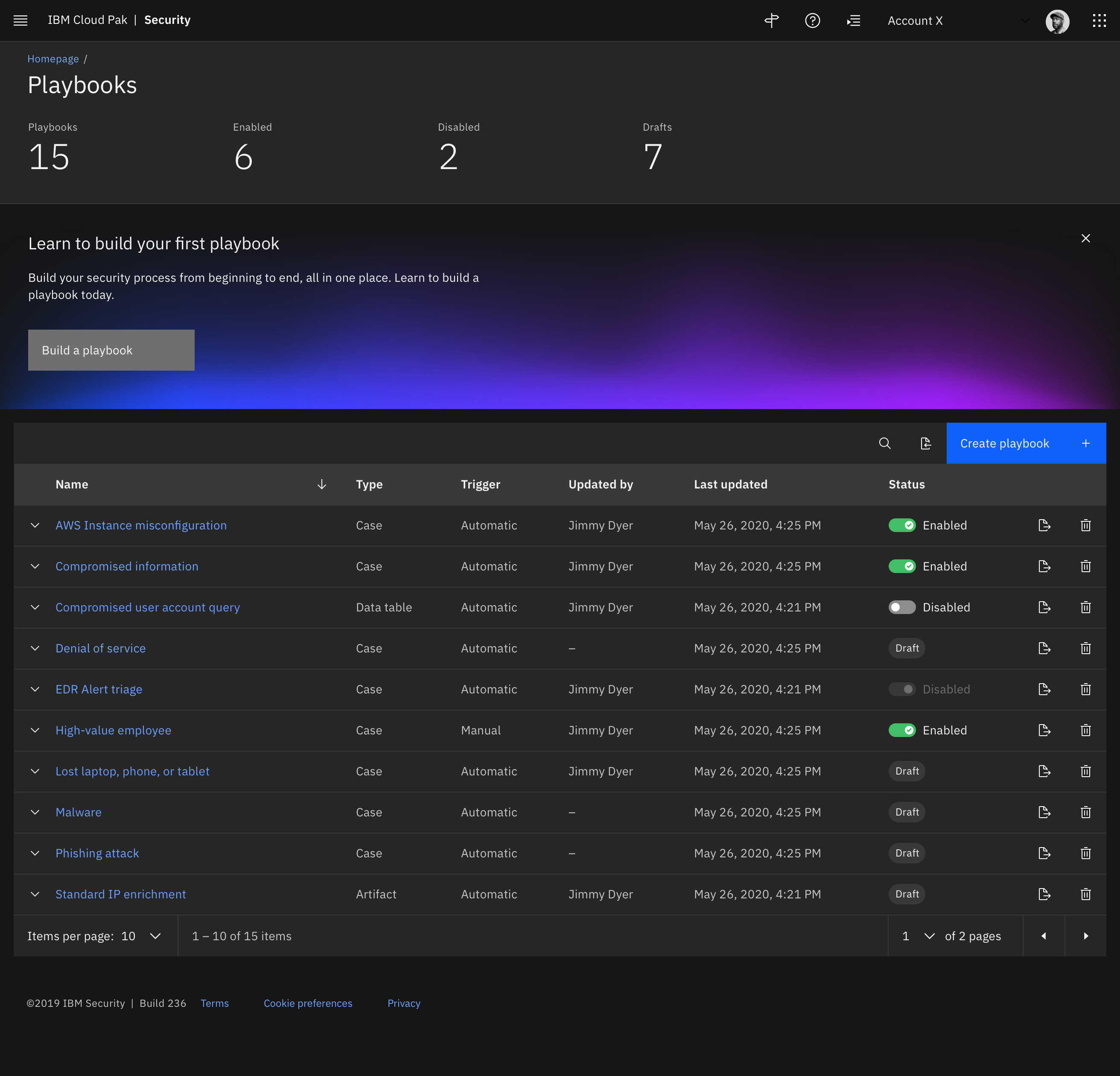
Task: Dismiss the first playbook tutorial banner
Action: click(x=1086, y=238)
